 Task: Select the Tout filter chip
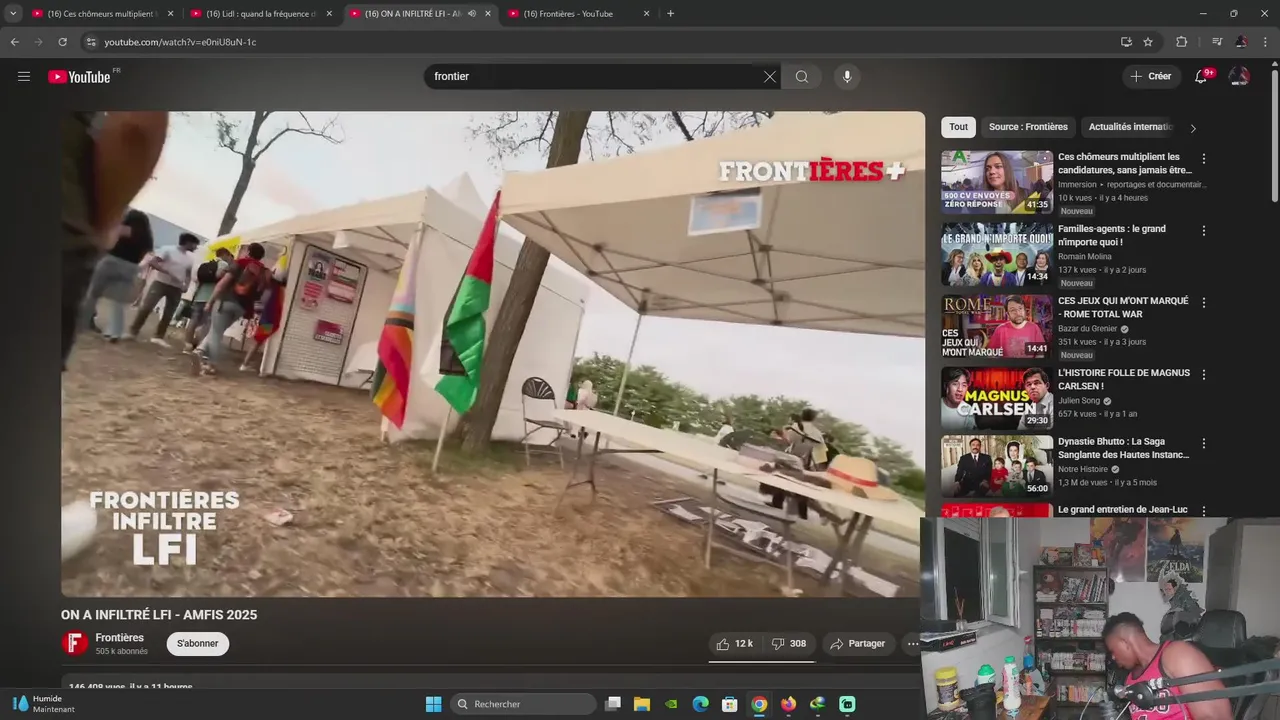[x=958, y=127]
